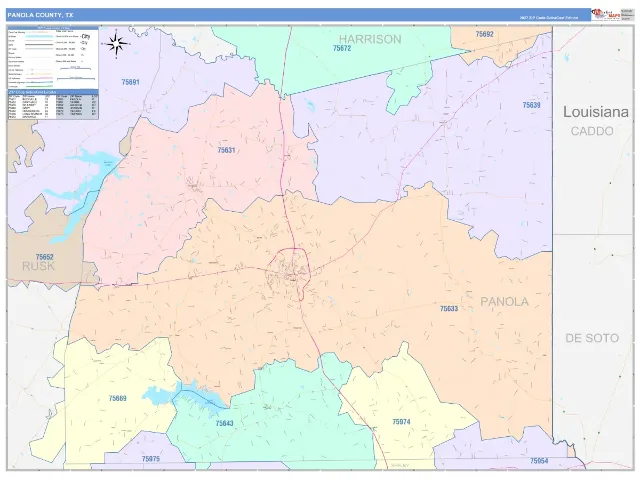Select ZIP code label 75975
The height and width of the screenshot is (480, 640).
151,459
